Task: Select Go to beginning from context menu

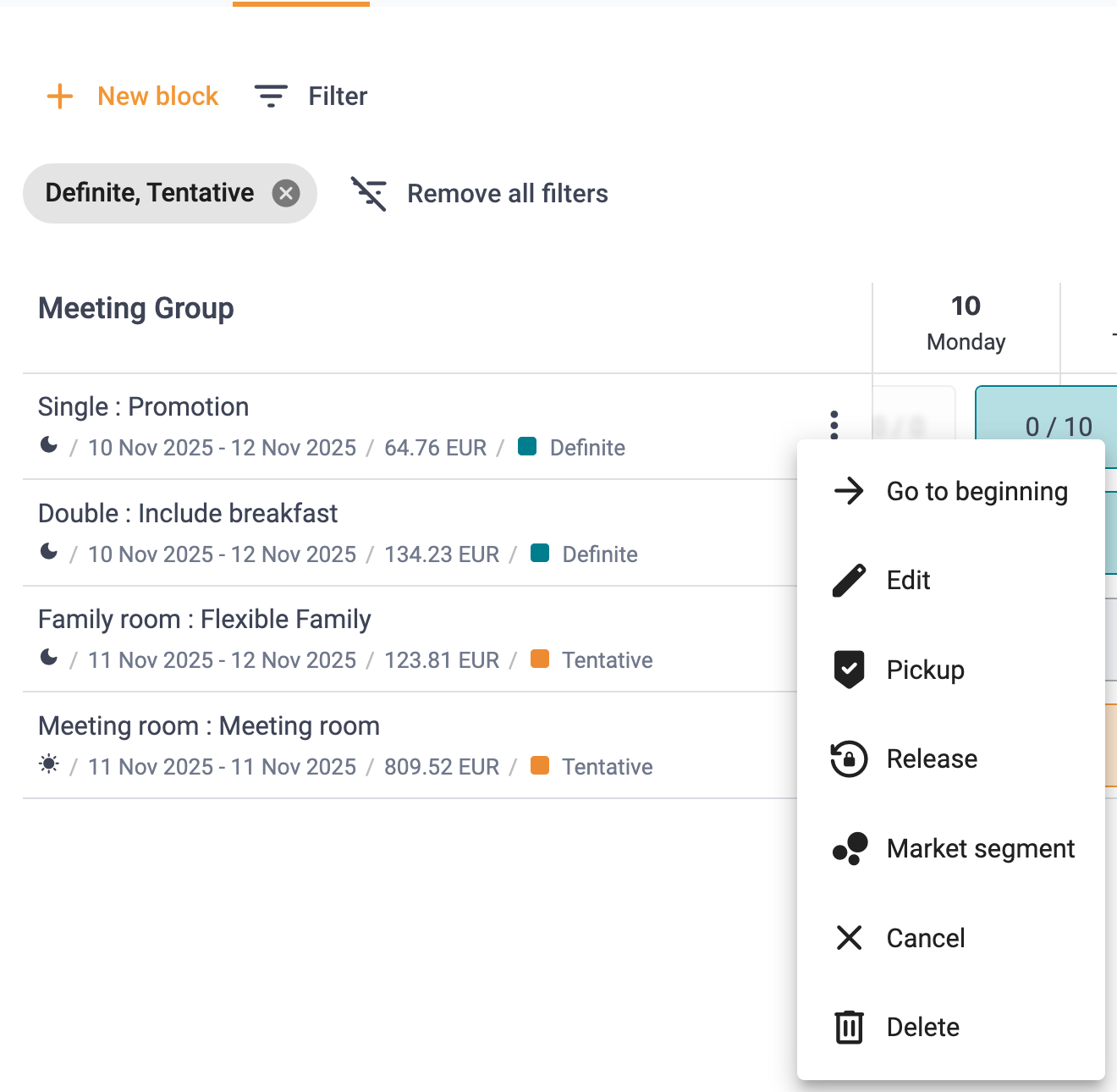Action: tap(951, 491)
